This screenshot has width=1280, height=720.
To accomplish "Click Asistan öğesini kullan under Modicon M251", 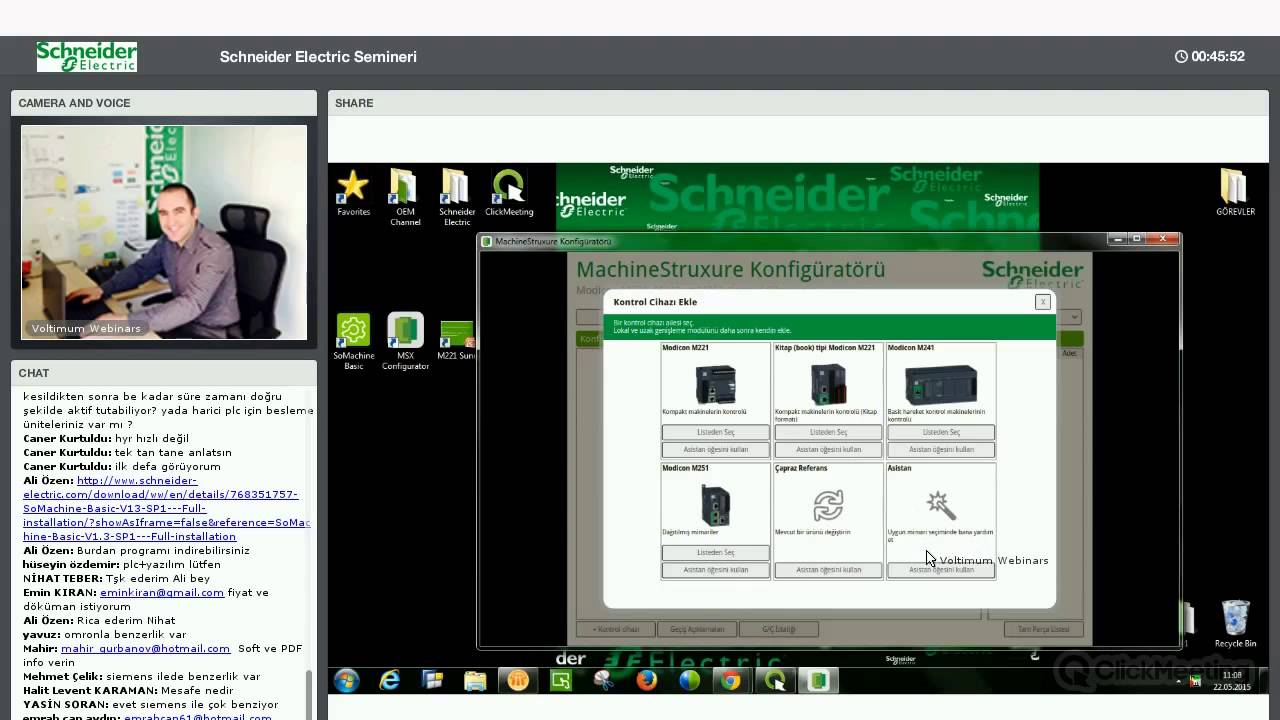I will 715,570.
